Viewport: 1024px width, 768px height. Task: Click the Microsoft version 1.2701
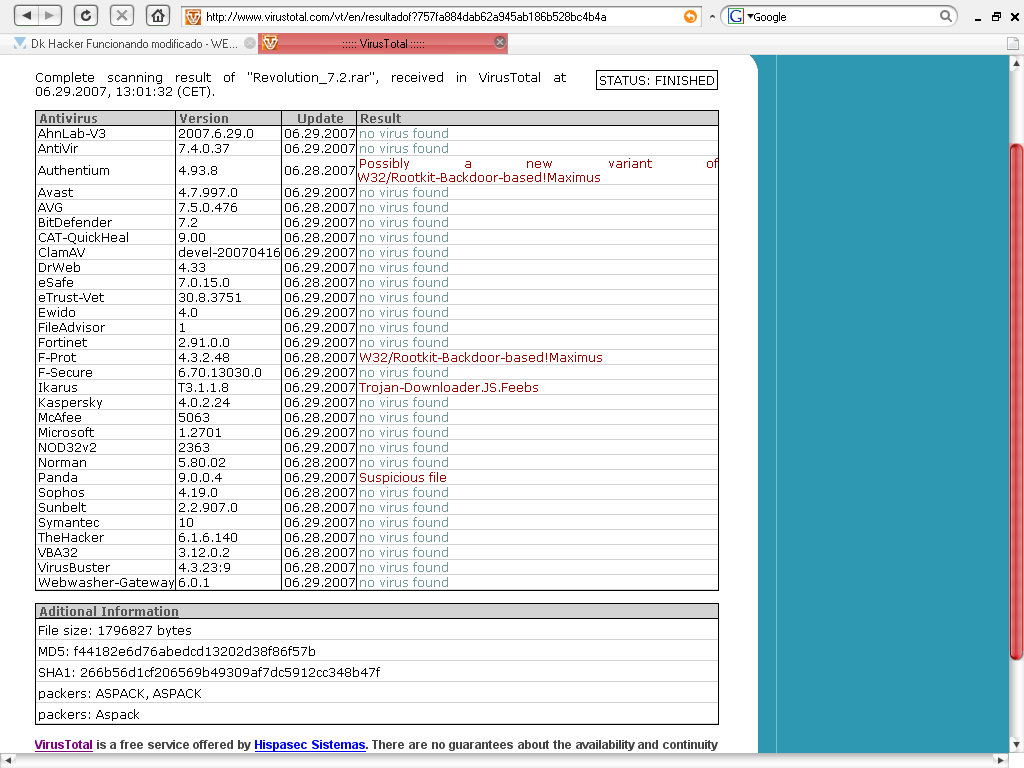click(200, 432)
